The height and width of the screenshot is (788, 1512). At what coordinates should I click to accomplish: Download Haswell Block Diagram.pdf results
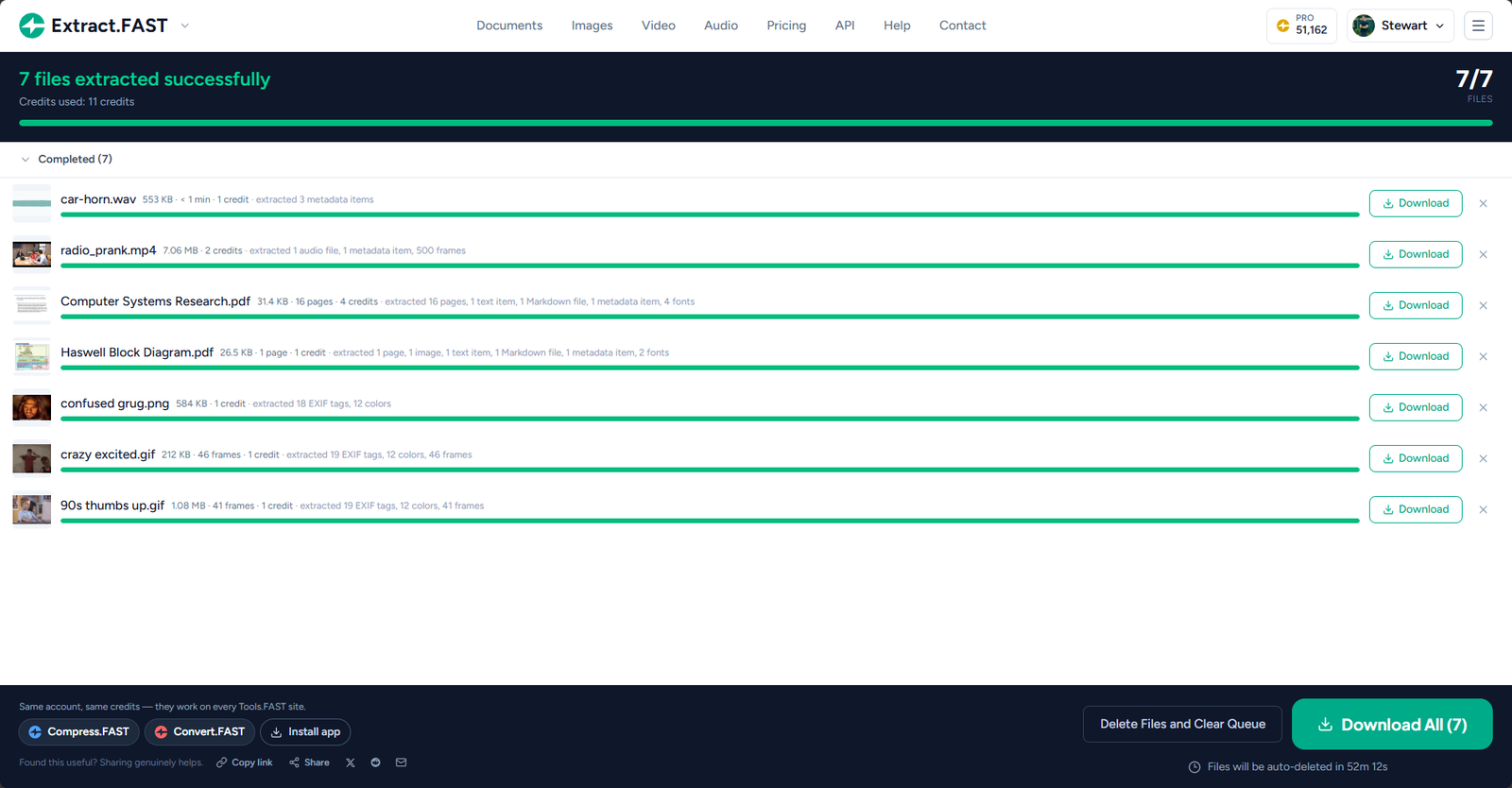pyautogui.click(x=1416, y=356)
